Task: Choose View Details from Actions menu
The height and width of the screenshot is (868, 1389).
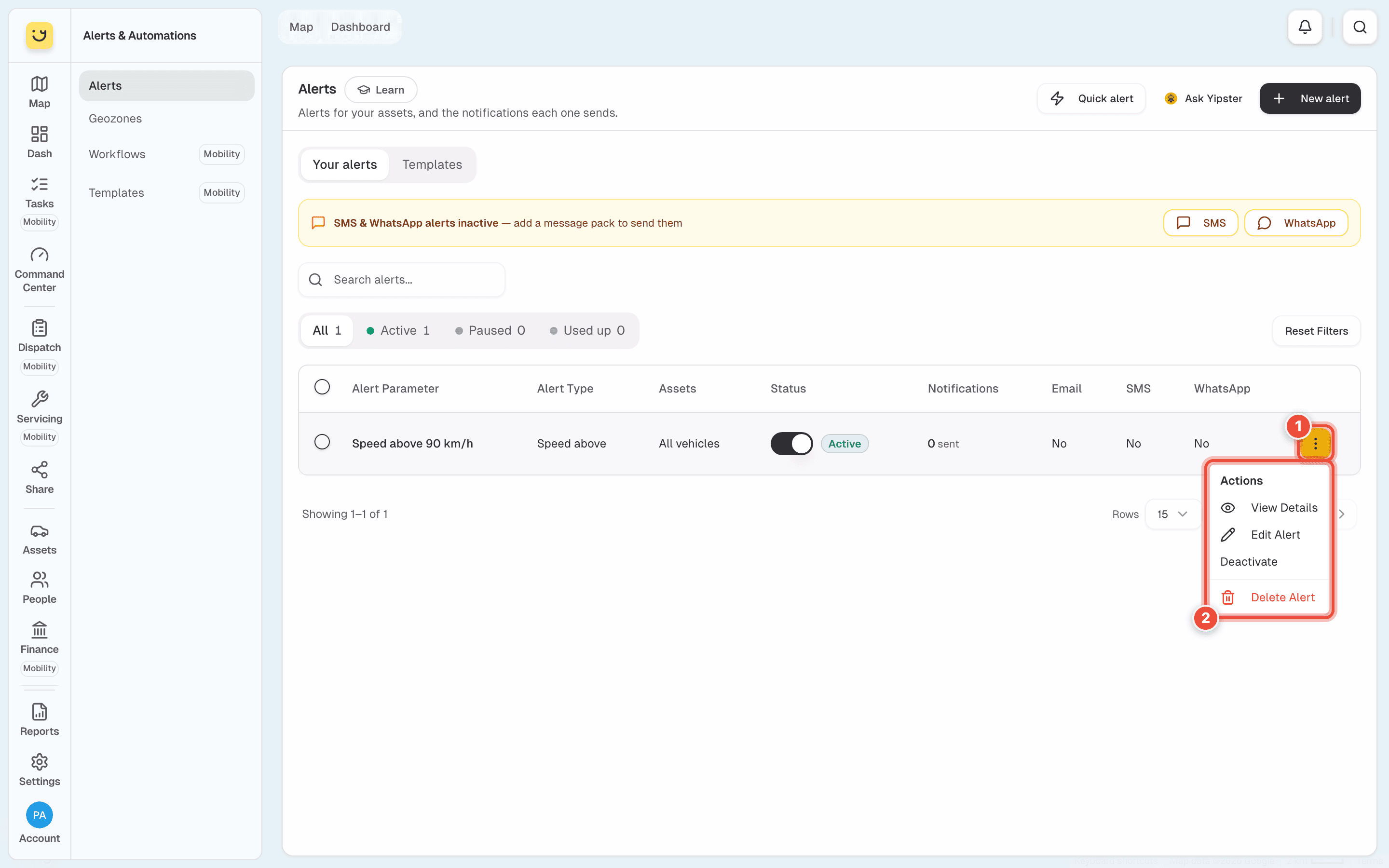Action: [1269, 507]
